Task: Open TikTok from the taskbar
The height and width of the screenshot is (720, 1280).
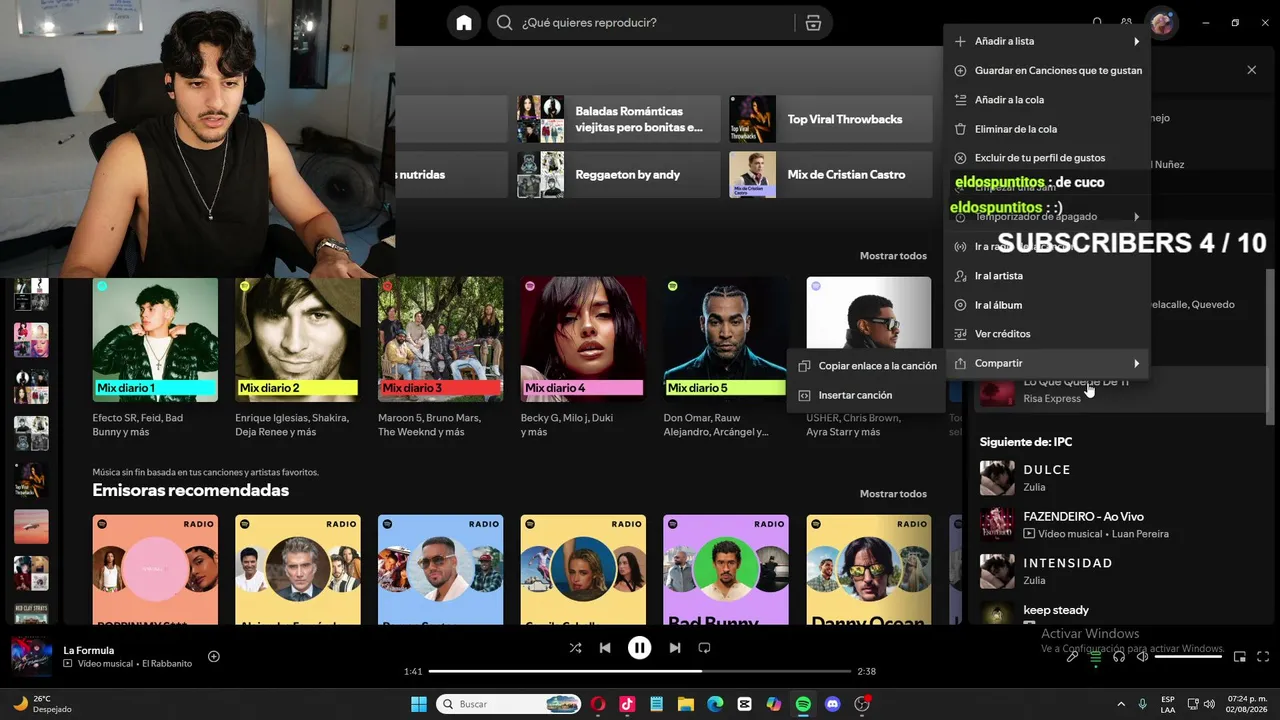Action: (x=627, y=704)
